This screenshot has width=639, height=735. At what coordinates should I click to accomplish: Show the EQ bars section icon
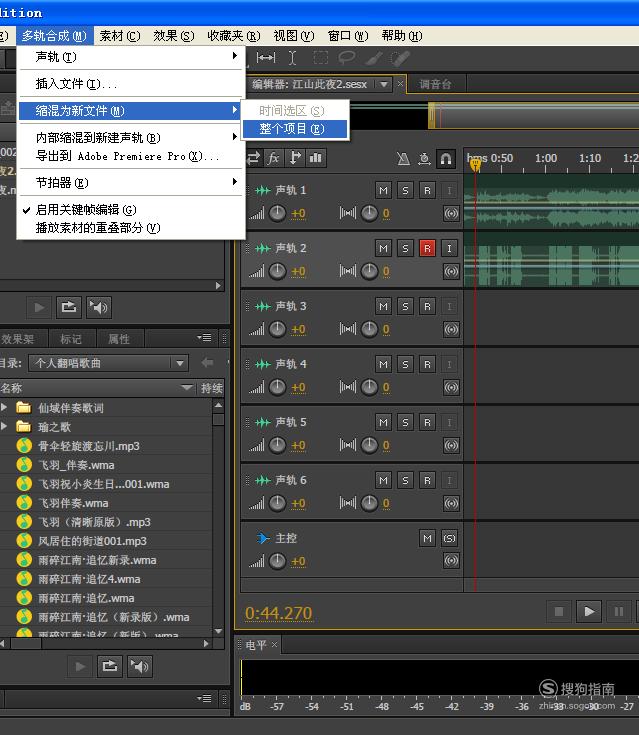(316, 158)
